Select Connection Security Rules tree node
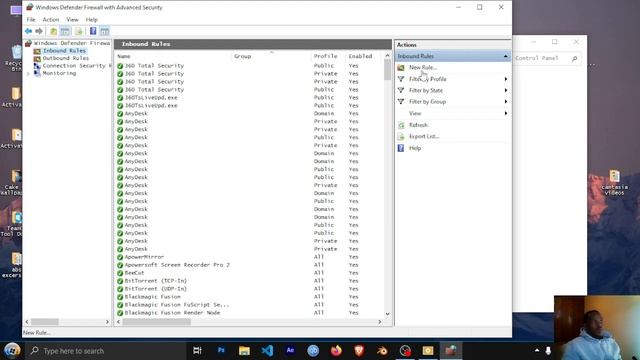 76,65
